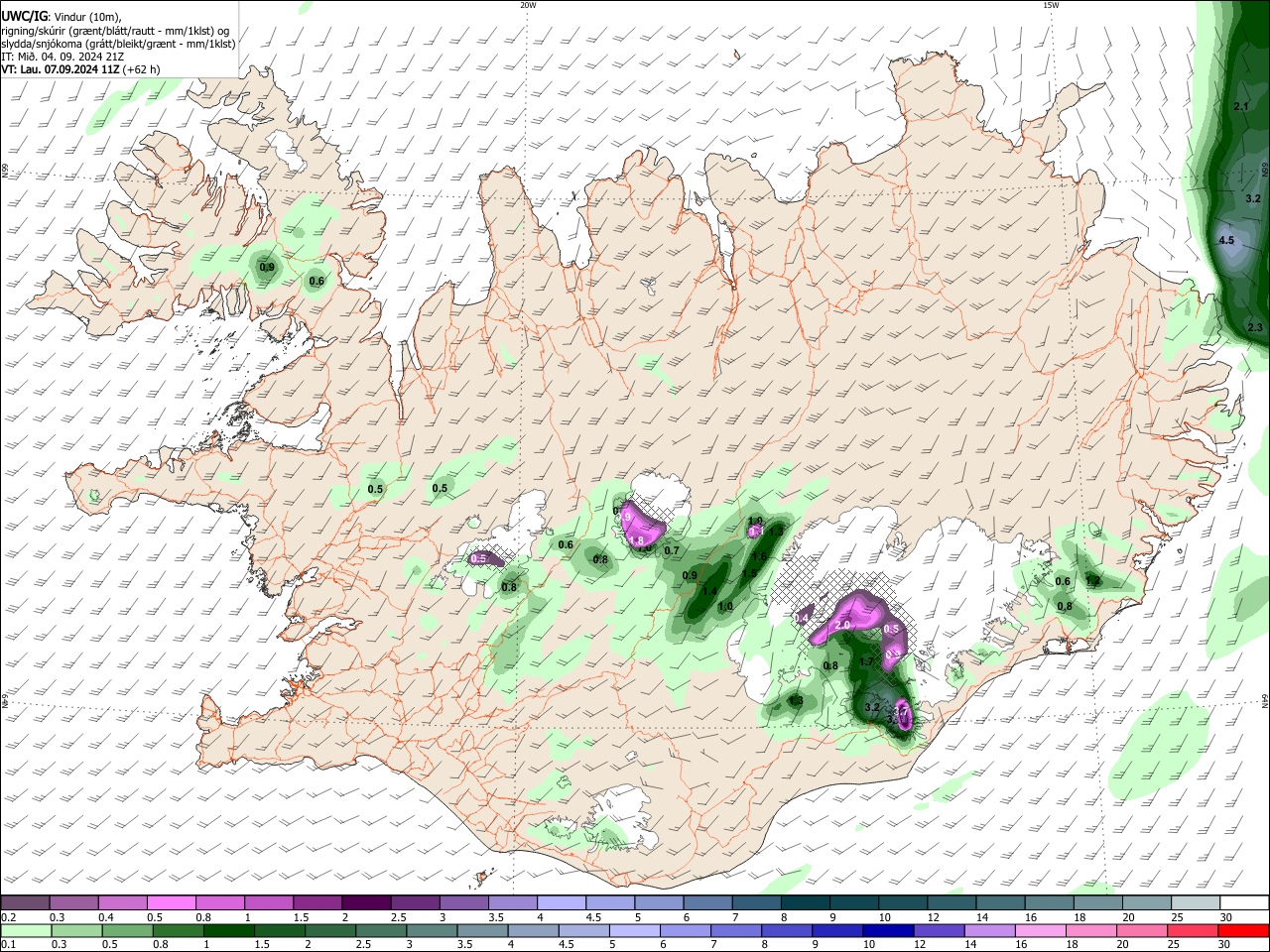This screenshot has width=1270, height=952.
Task: Click the lavender swatch labeled 14 in lower legend
Action: [989, 930]
